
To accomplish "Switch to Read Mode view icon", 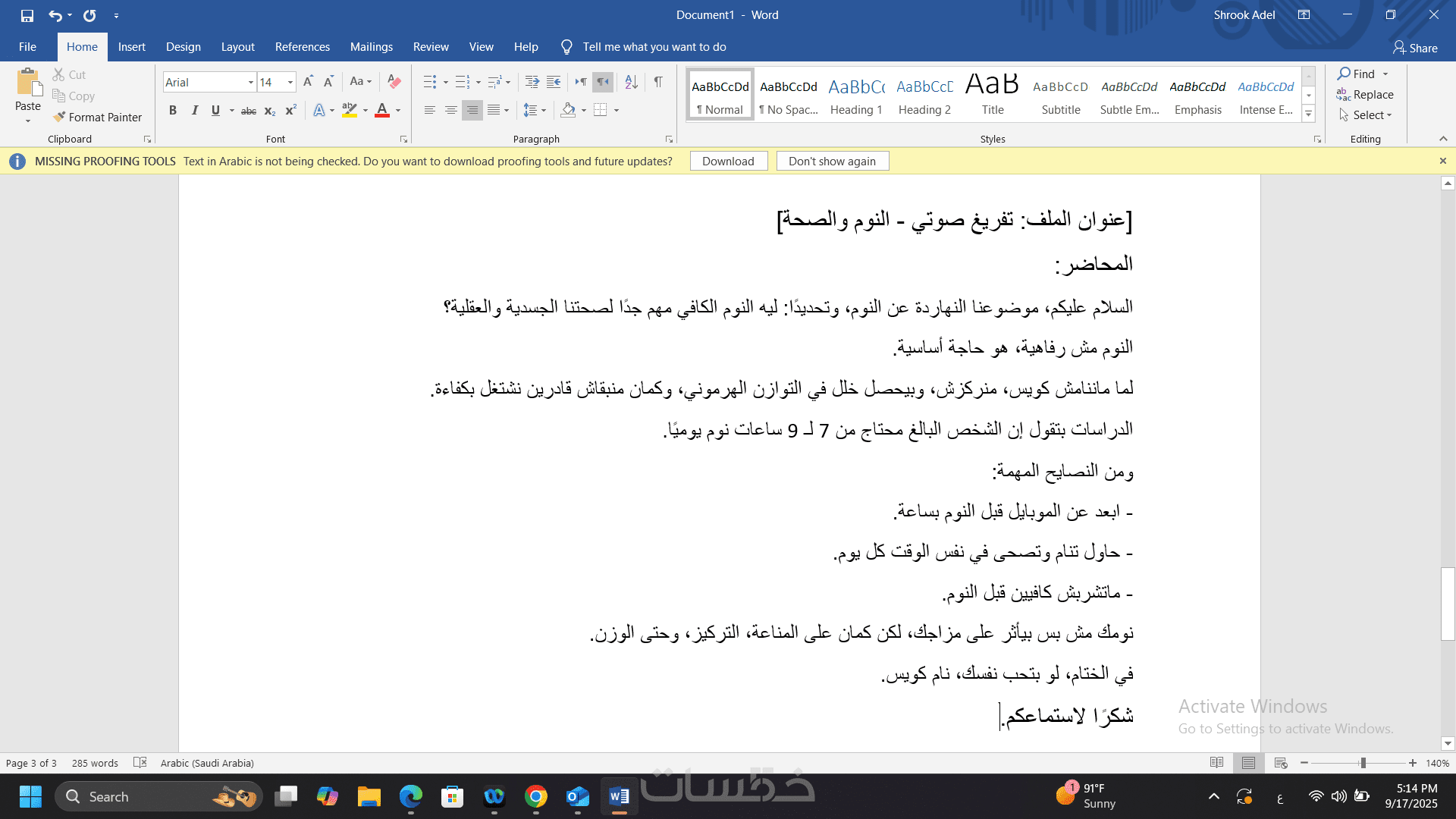I will pyautogui.click(x=1216, y=763).
